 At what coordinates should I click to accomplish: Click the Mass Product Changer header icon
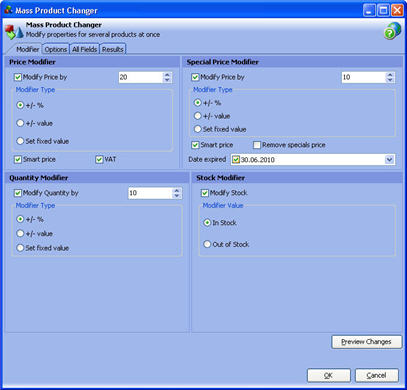(x=14, y=31)
